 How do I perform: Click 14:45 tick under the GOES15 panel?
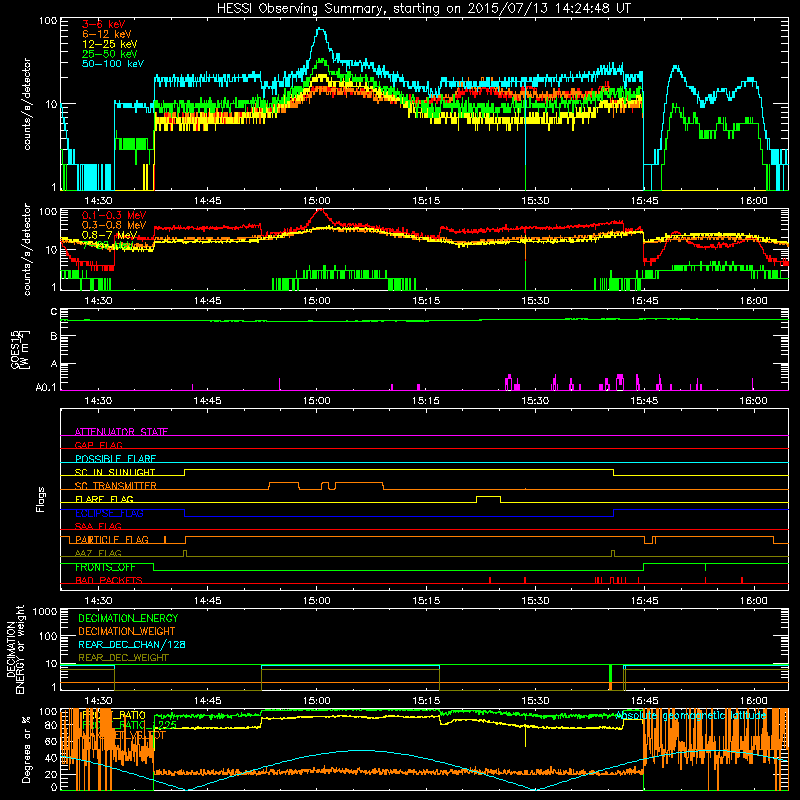tap(207, 401)
